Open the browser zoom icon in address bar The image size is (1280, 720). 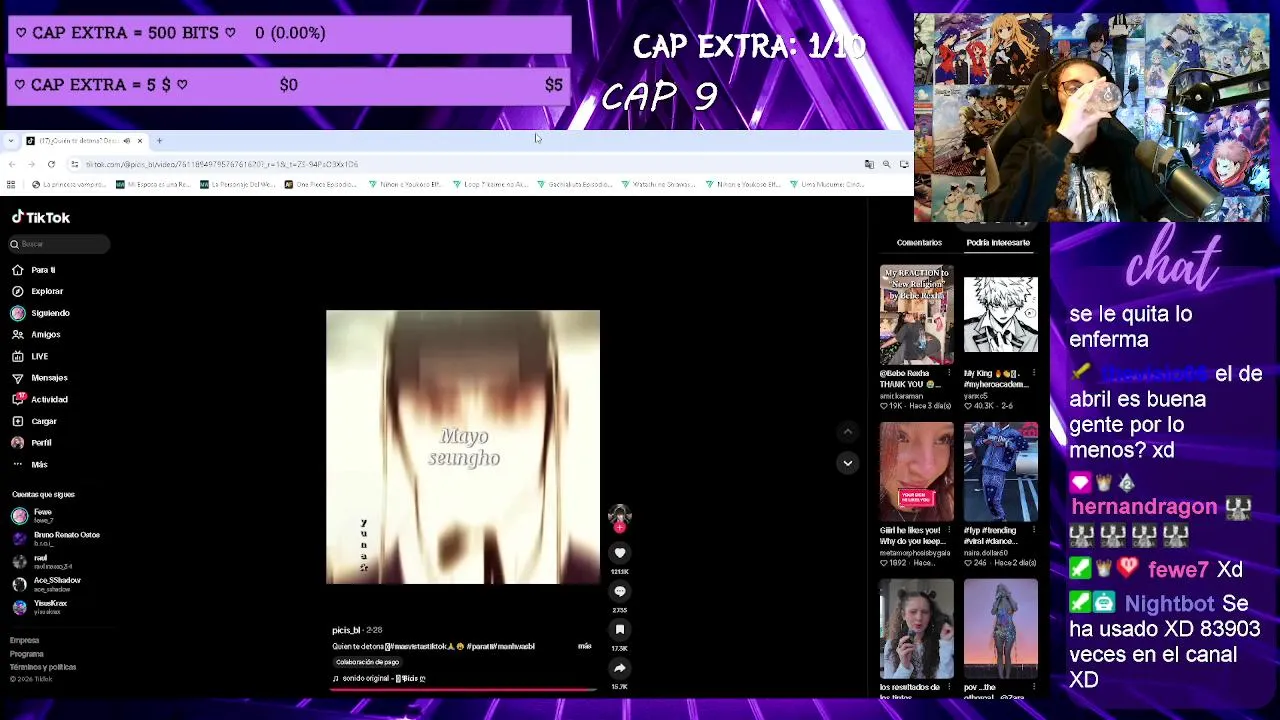click(x=886, y=164)
